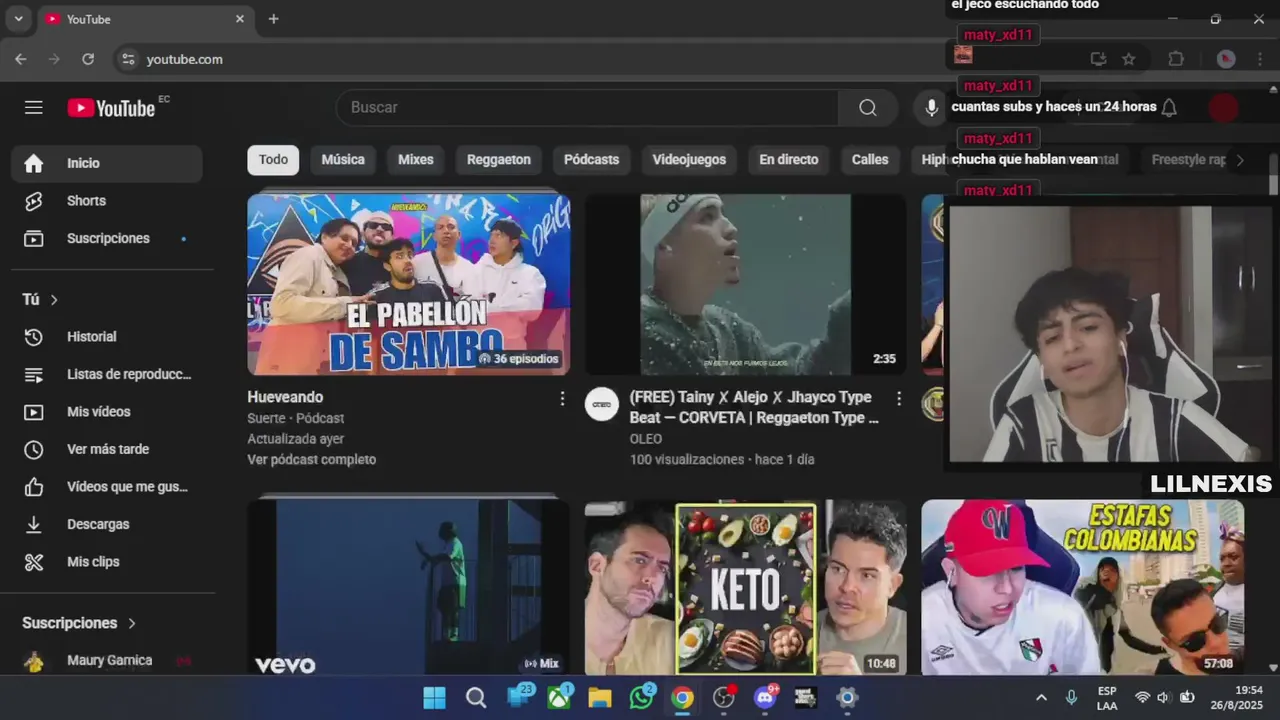Expand the Suscripciones section header

79,623
